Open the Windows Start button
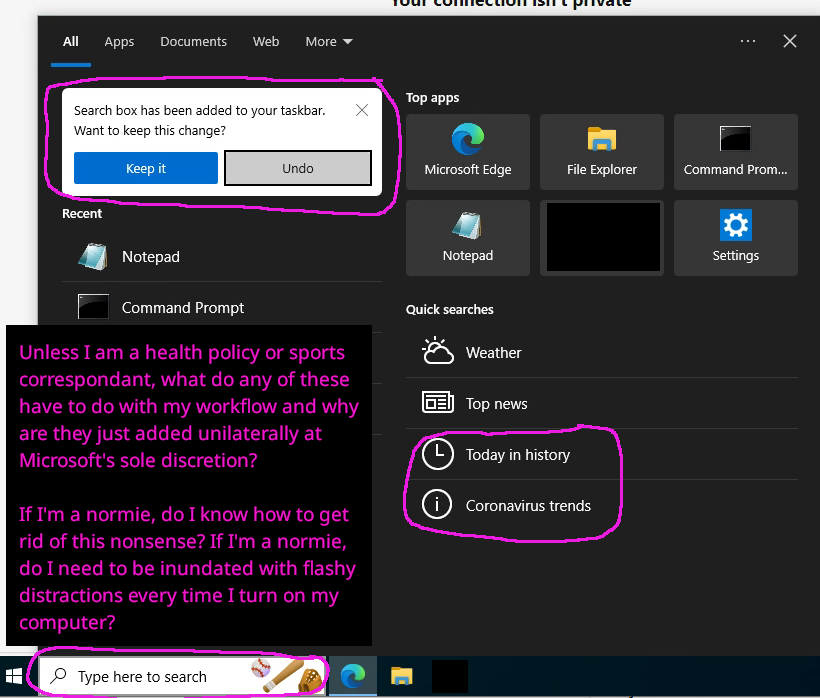This screenshot has width=820, height=698. tap(14, 676)
